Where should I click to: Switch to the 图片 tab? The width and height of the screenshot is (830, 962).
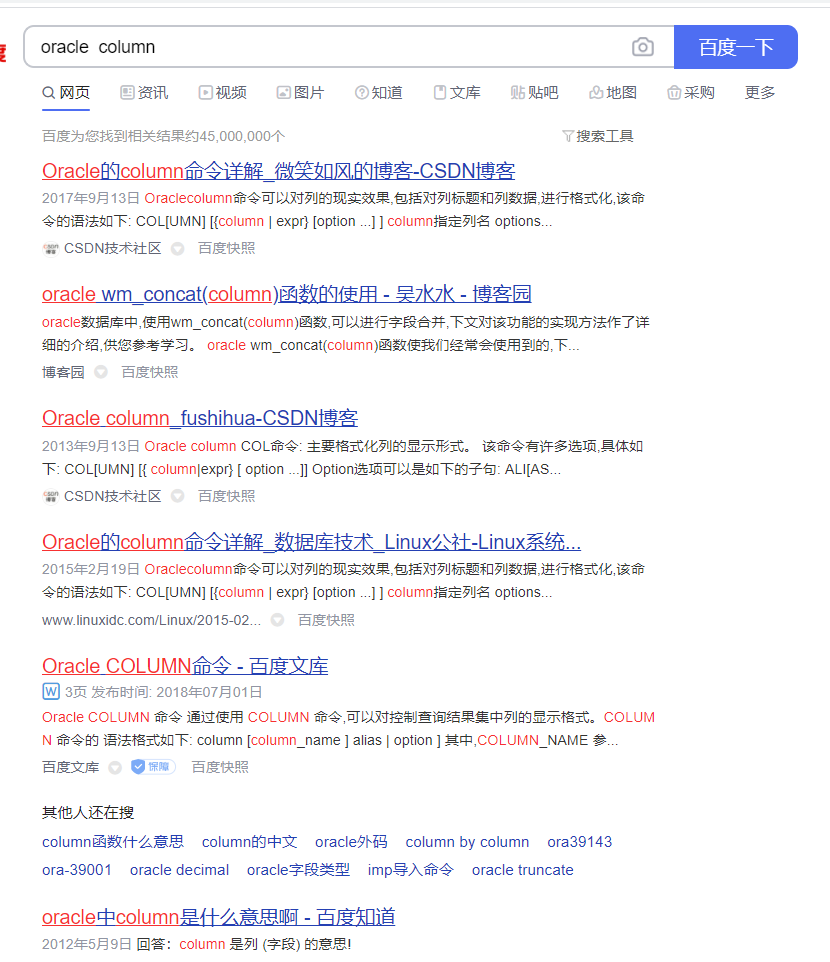click(301, 93)
